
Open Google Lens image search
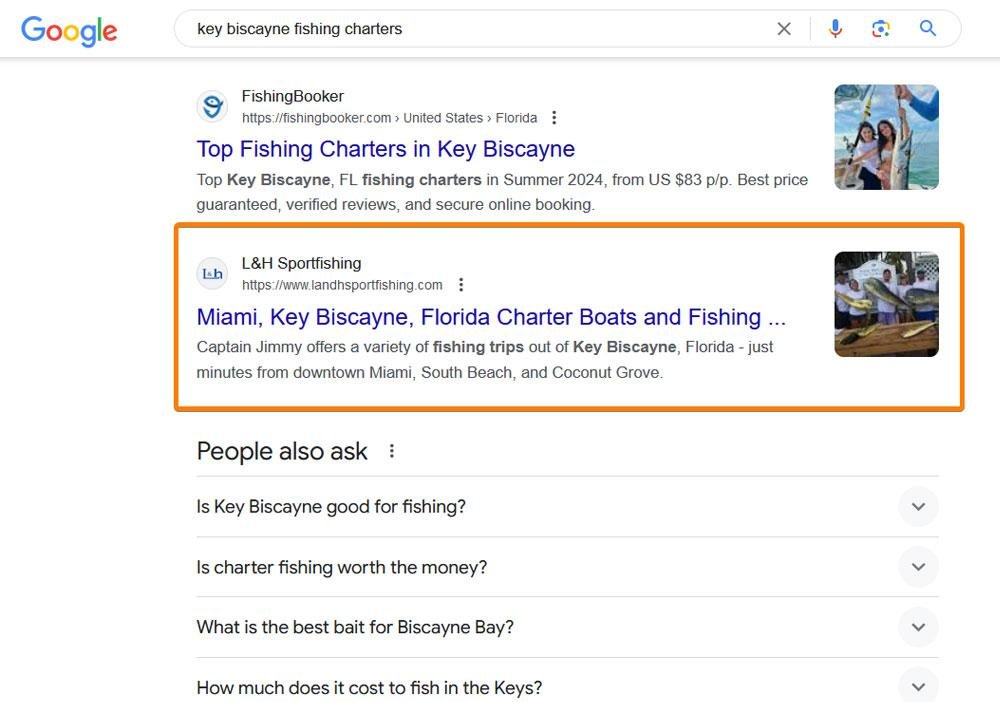tap(881, 29)
